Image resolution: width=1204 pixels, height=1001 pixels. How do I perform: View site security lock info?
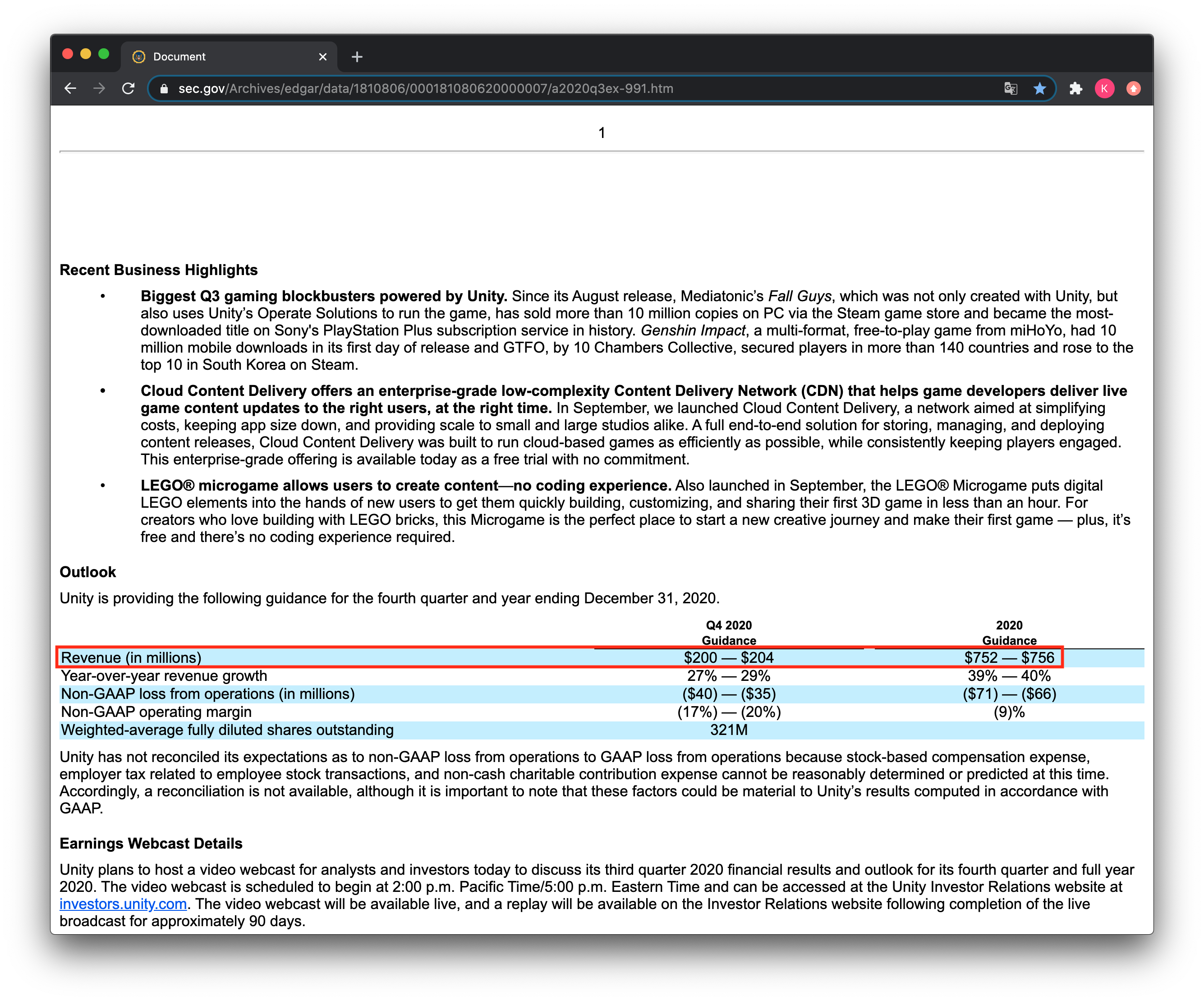click(164, 88)
